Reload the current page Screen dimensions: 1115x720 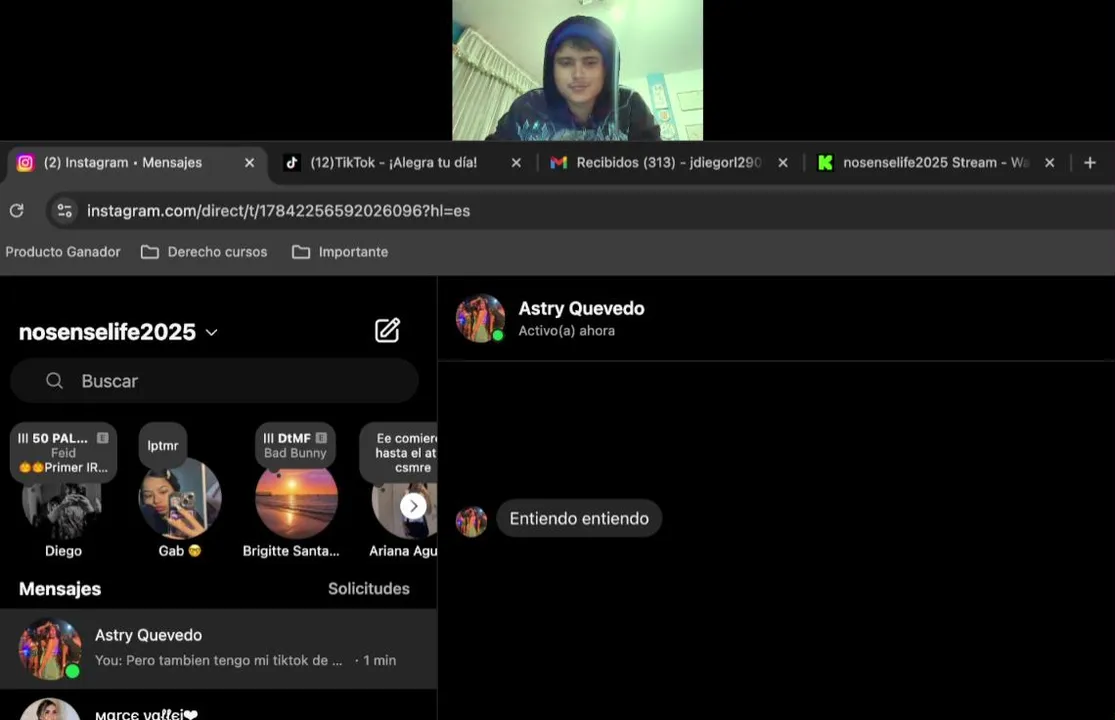pos(16,210)
